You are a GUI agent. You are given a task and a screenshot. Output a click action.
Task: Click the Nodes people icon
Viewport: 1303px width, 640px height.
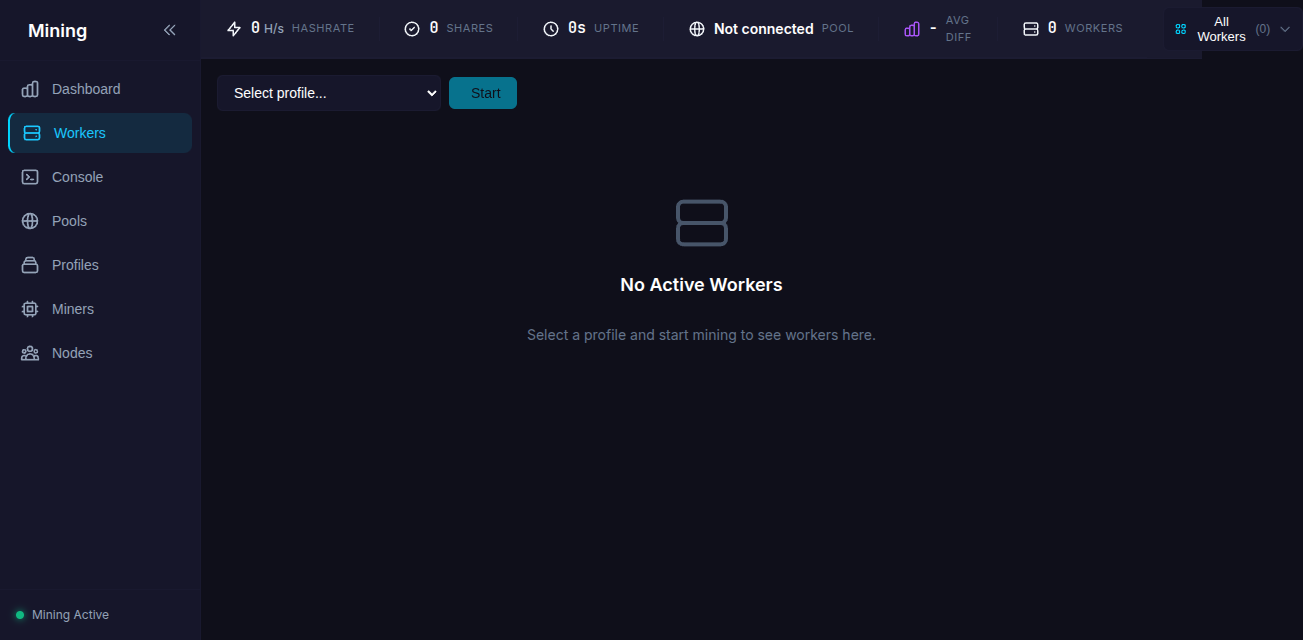click(30, 353)
